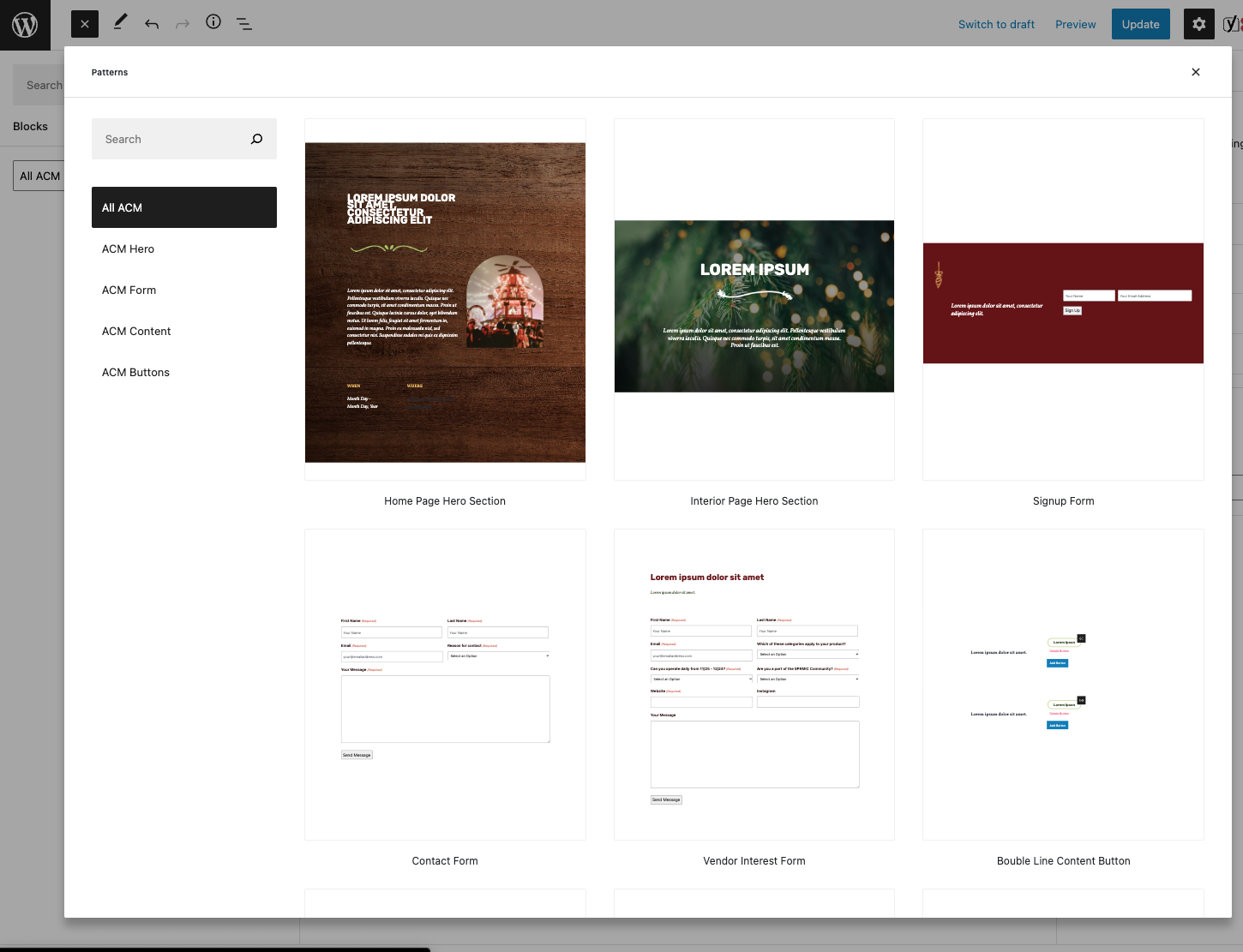Screen dimensions: 1243x952
Task: Click the Update button
Action: (x=1140, y=24)
